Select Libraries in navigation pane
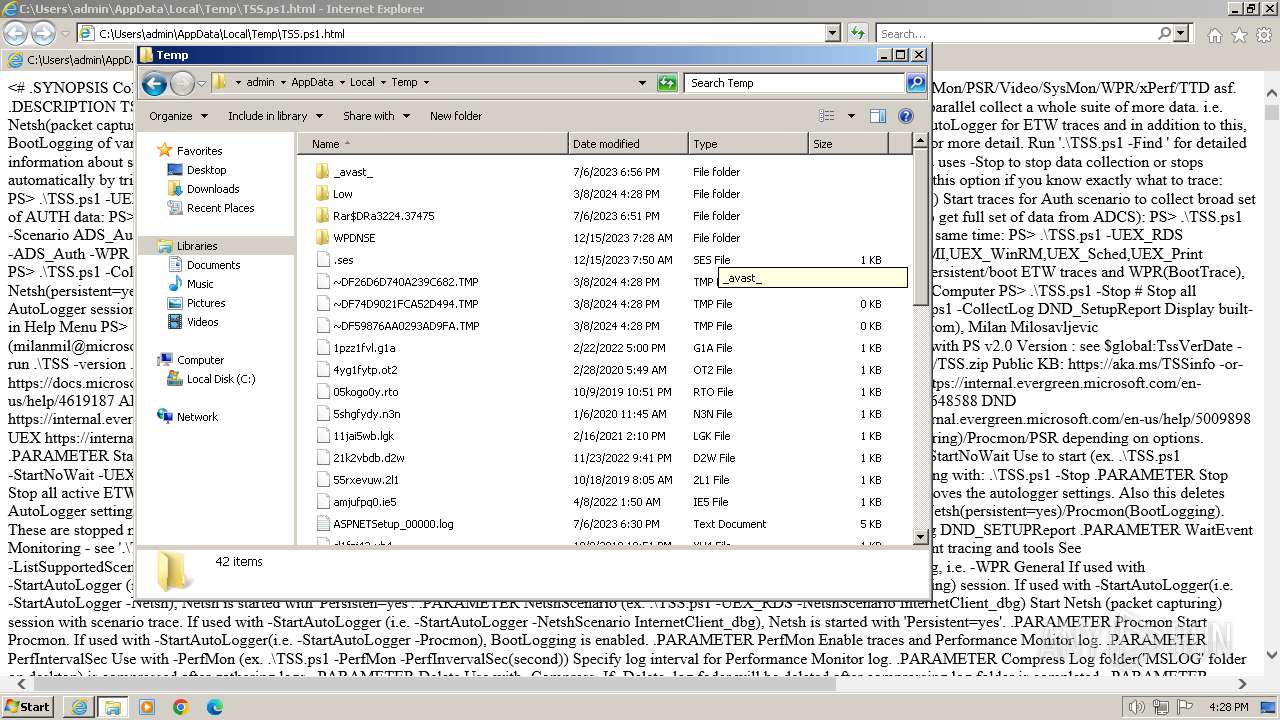This screenshot has width=1280, height=720. 197,246
